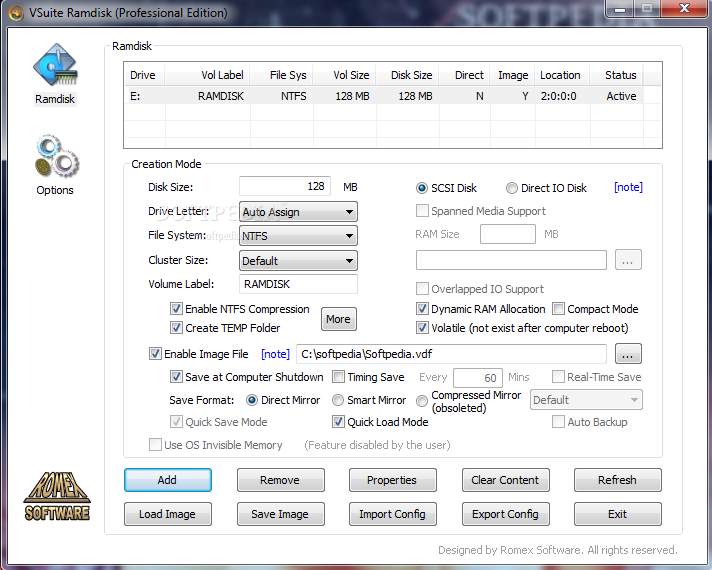Toggle Volatile (not exist after reboot) checkbox

[x=422, y=327]
